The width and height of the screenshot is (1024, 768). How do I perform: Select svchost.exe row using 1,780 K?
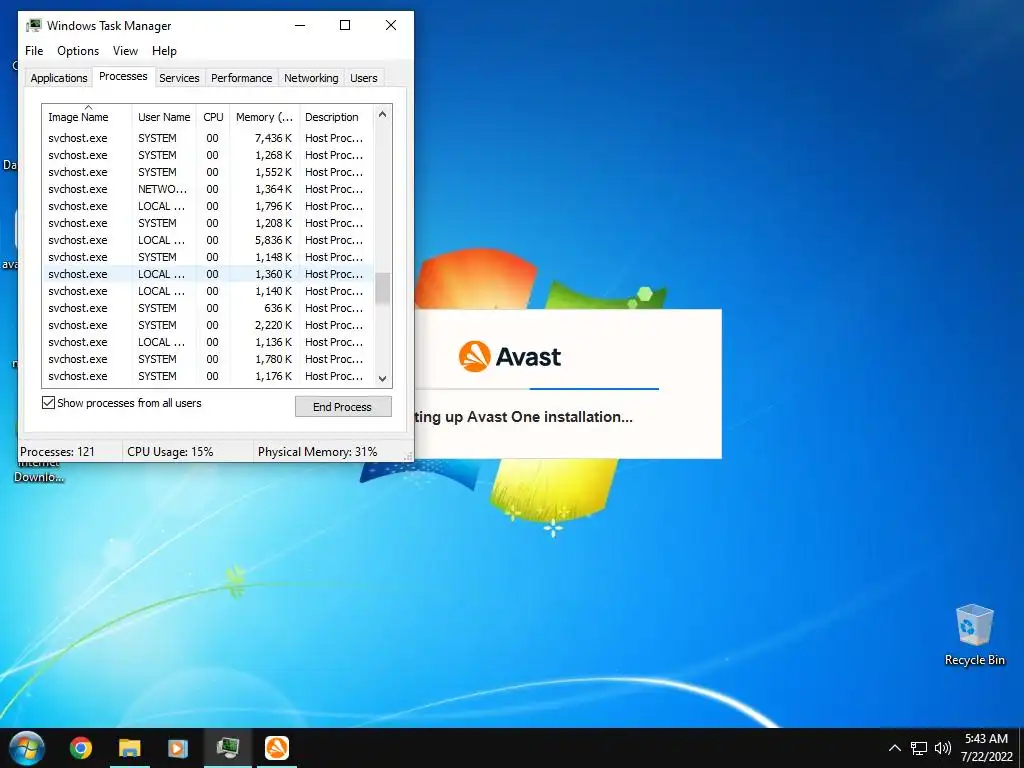208,359
